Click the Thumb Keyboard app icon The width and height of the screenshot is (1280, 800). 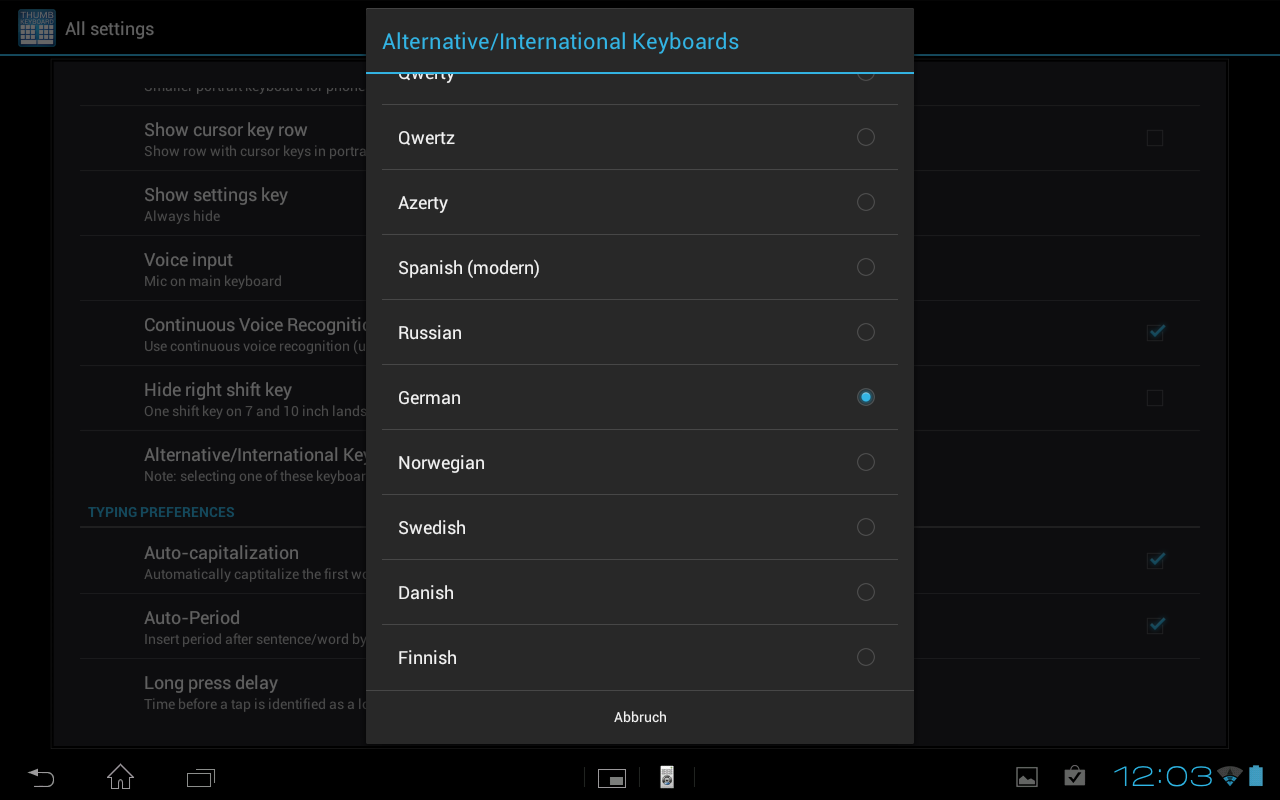point(36,27)
